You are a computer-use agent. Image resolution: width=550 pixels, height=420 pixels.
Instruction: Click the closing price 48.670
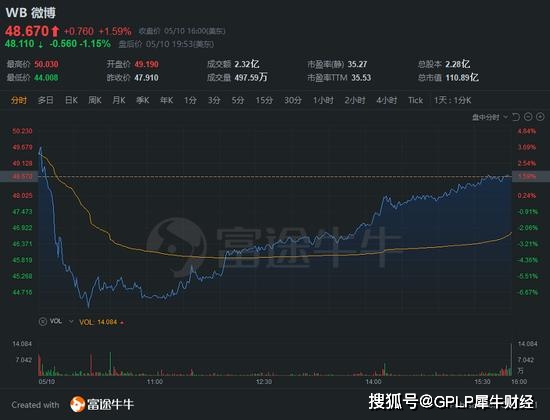coord(27,31)
